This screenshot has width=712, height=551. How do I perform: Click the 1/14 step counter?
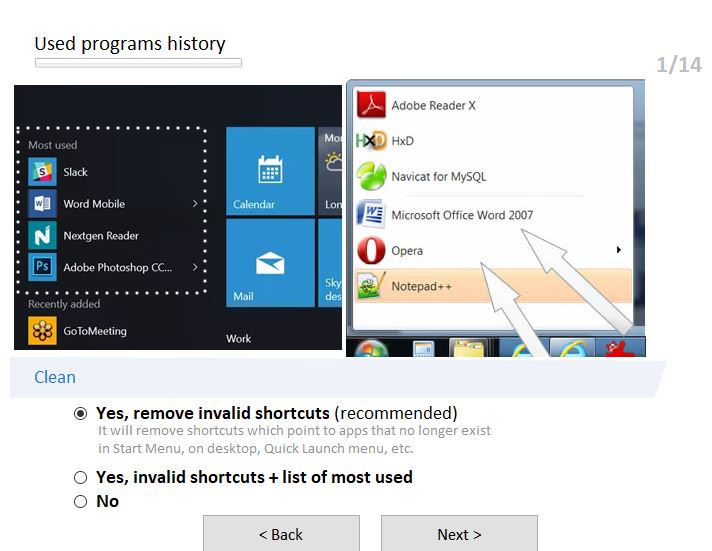(679, 65)
